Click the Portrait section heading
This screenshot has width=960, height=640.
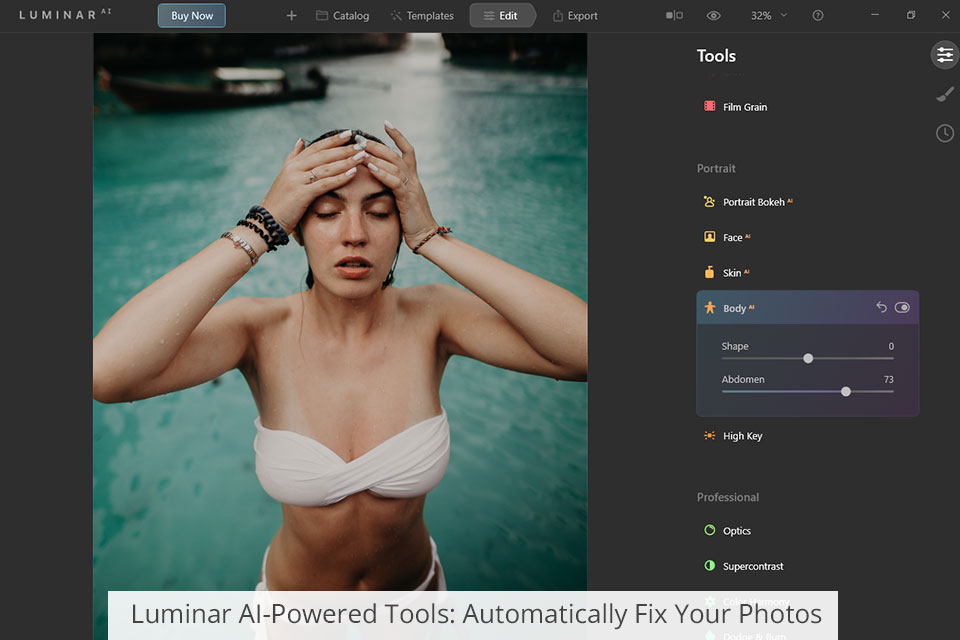716,168
